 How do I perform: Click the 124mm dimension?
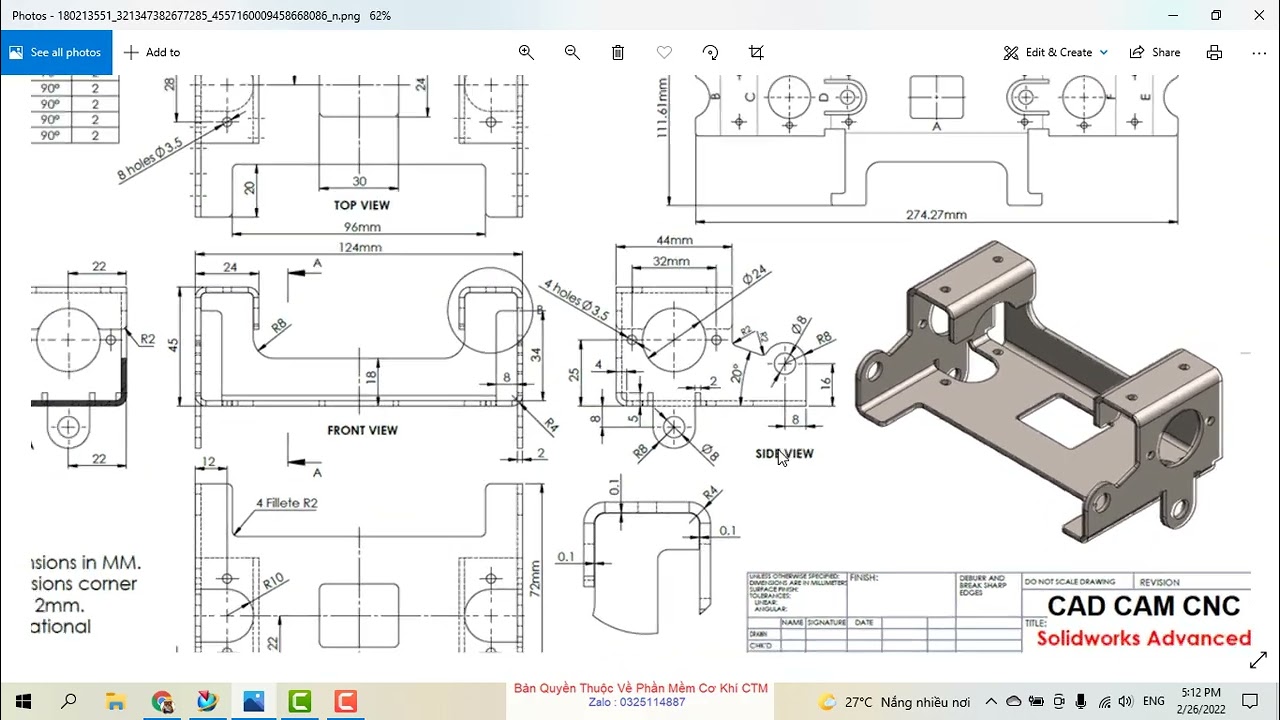[x=360, y=247]
